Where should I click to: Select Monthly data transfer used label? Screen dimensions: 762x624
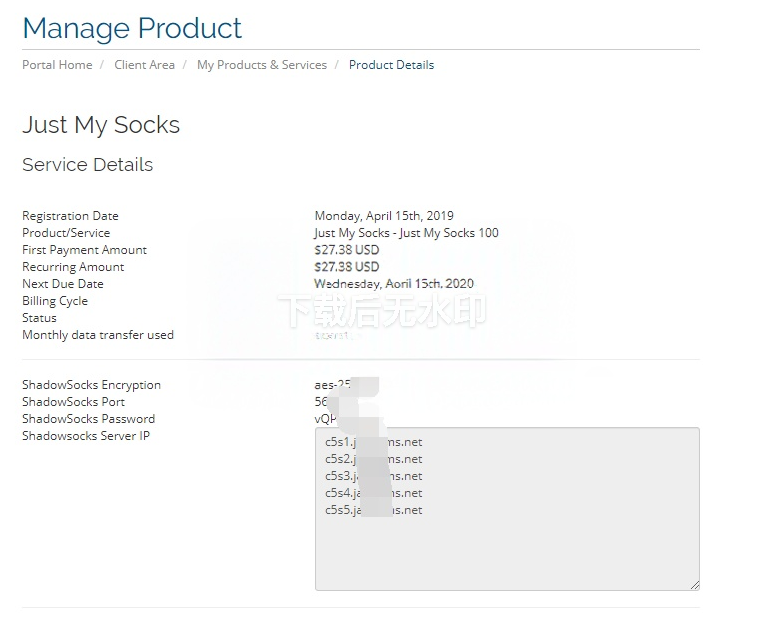point(98,335)
